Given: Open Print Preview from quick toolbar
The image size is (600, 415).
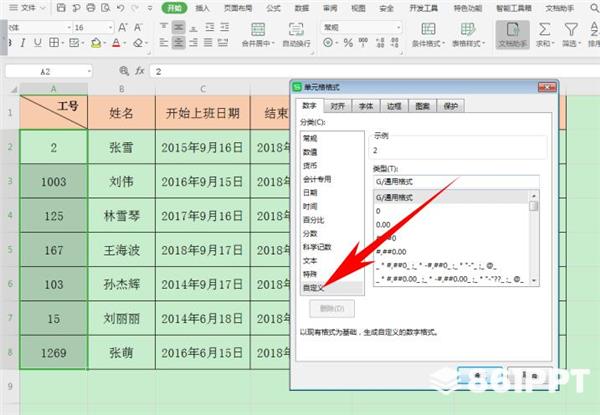Looking at the screenshot, I should point(106,8).
